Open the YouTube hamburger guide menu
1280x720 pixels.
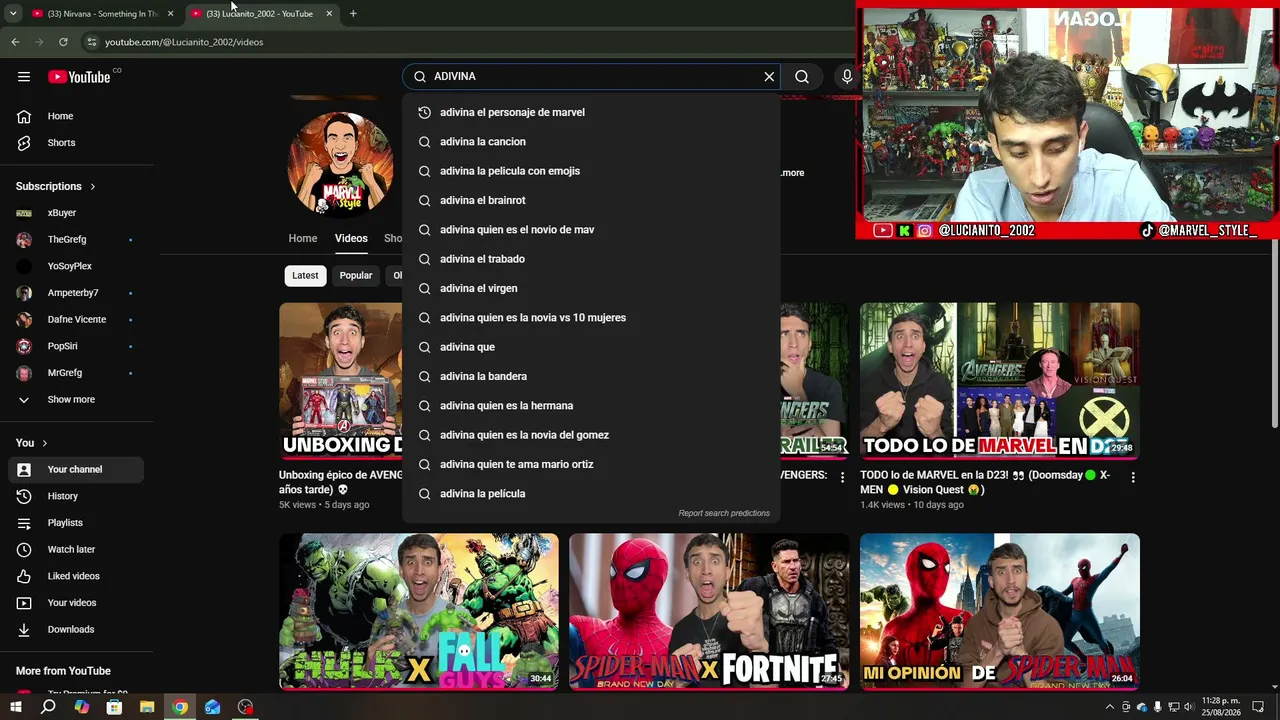[24, 77]
